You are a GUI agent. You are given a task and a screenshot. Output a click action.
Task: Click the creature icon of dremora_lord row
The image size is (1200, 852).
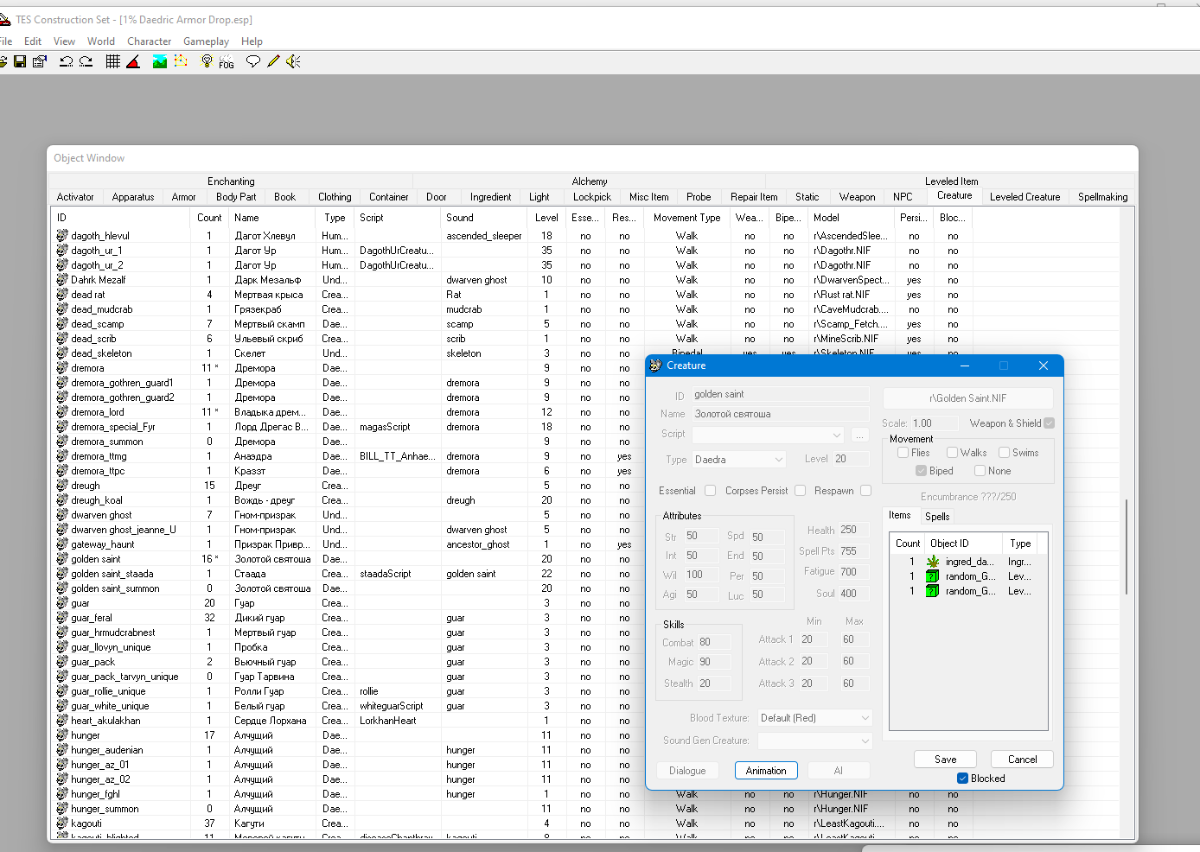pos(62,412)
